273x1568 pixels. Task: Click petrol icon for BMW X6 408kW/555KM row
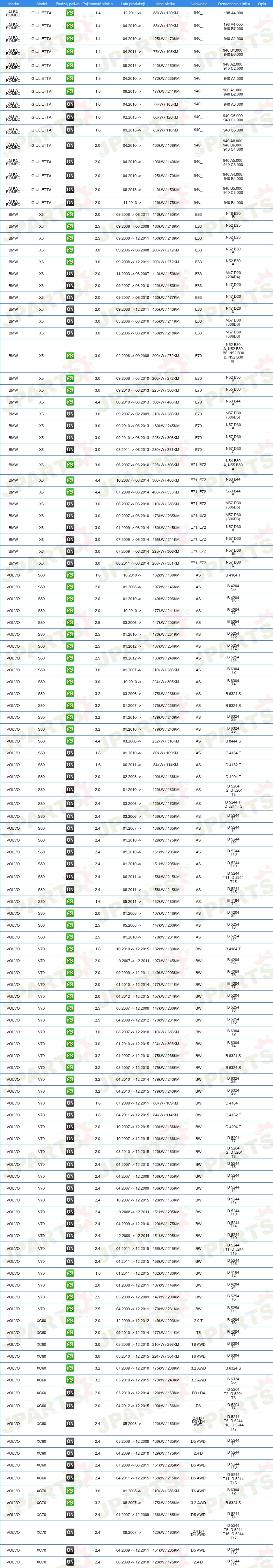(x=70, y=492)
